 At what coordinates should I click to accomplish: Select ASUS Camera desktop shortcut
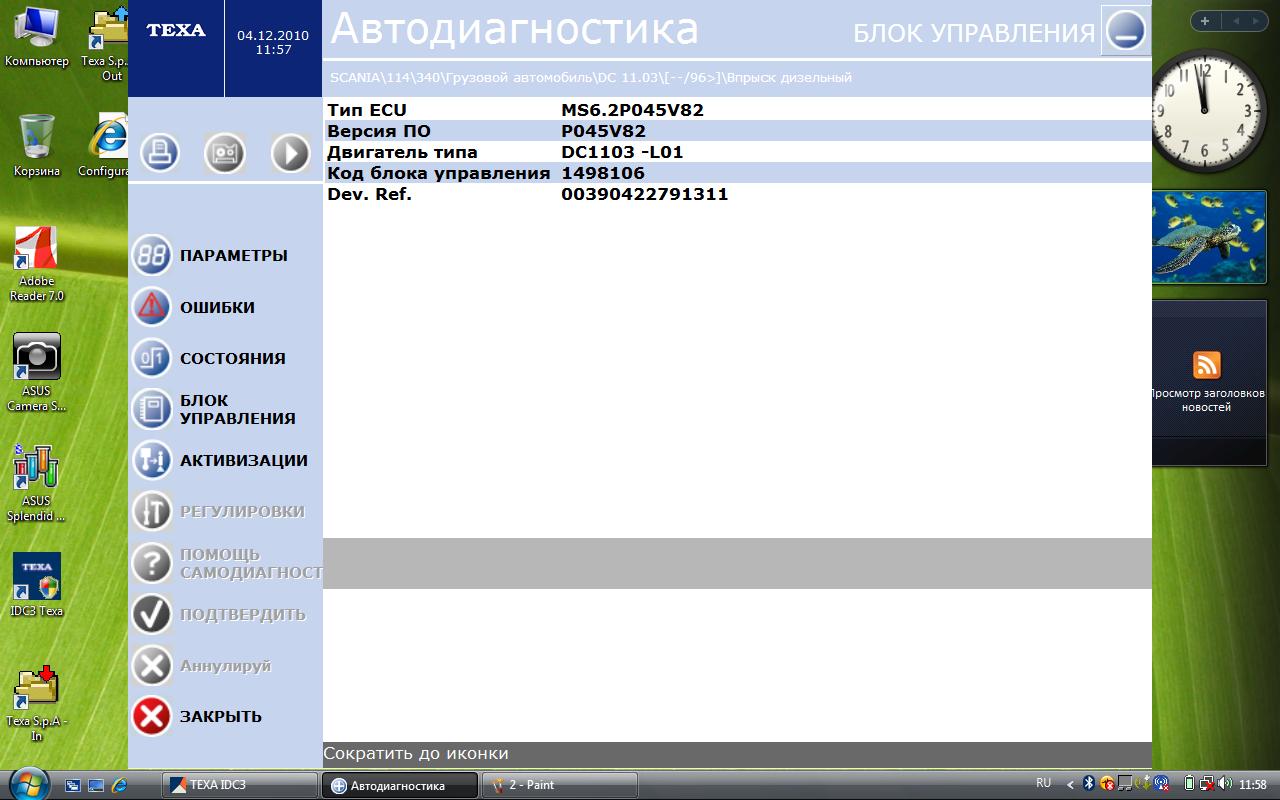tap(37, 373)
